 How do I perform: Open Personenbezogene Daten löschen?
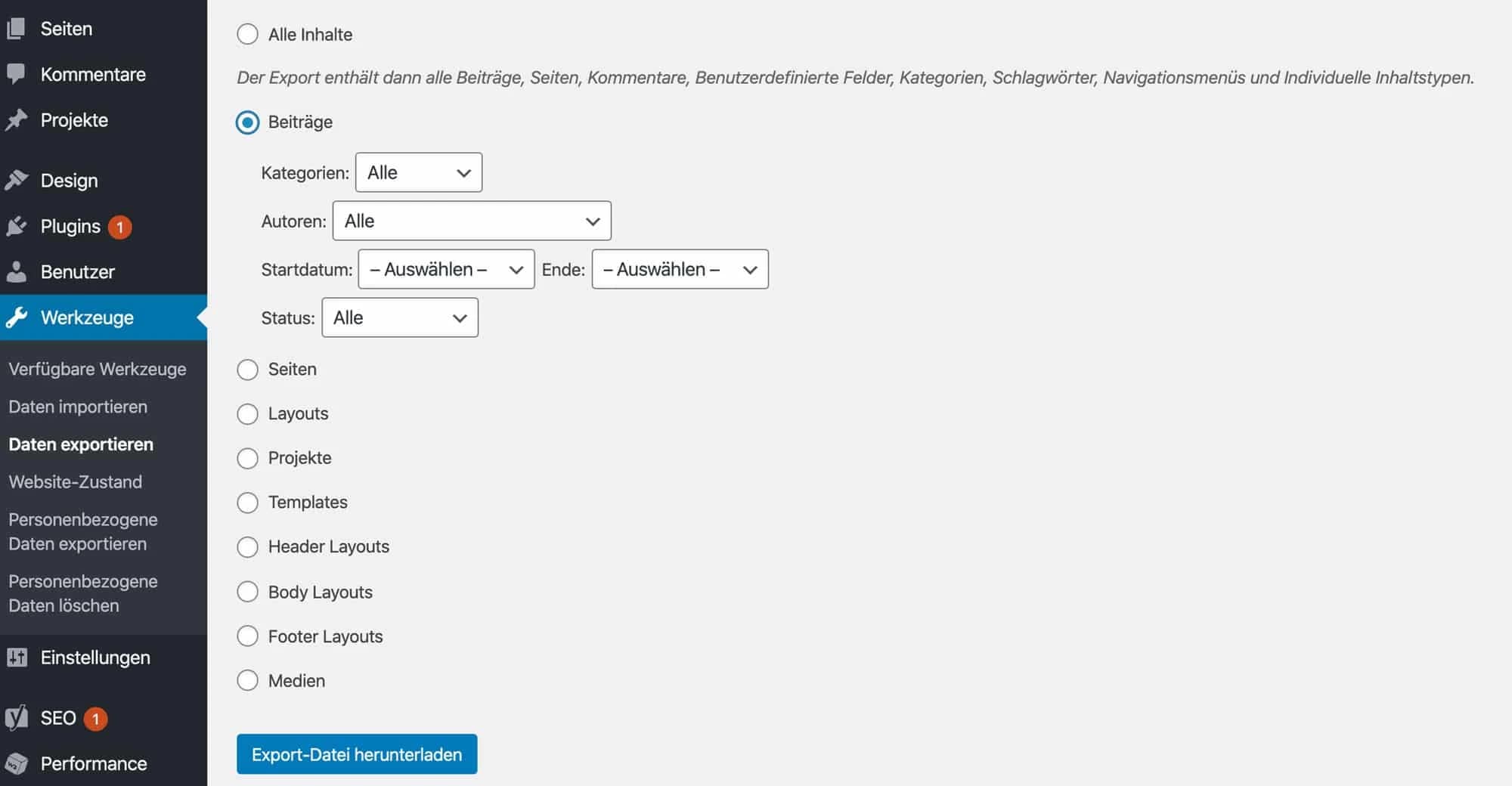pos(82,593)
